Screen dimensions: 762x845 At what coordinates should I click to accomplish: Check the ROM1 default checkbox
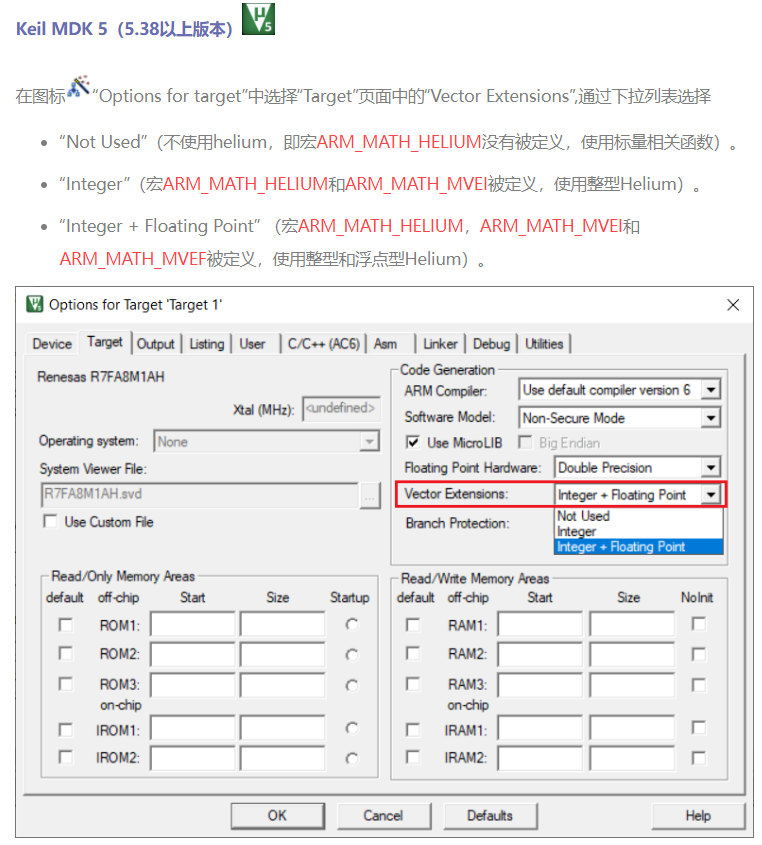point(66,625)
